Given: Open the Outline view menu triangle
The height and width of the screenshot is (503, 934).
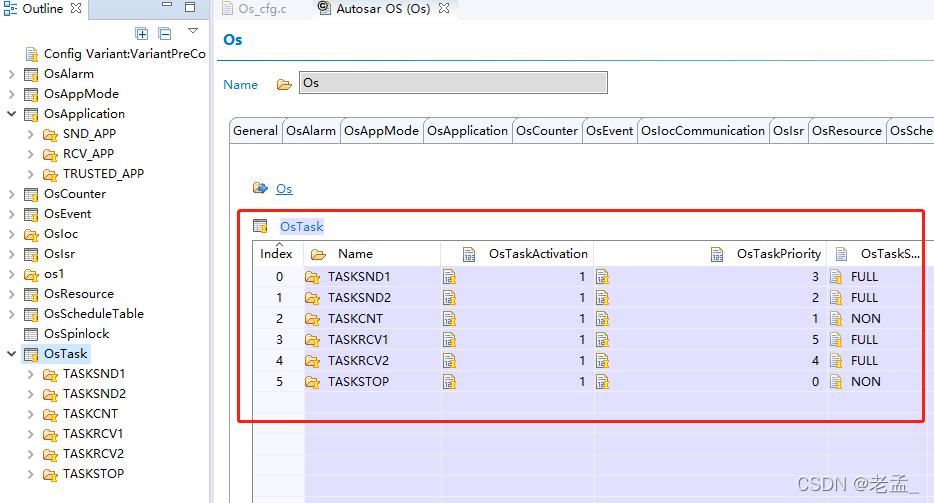Looking at the screenshot, I should [192, 30].
